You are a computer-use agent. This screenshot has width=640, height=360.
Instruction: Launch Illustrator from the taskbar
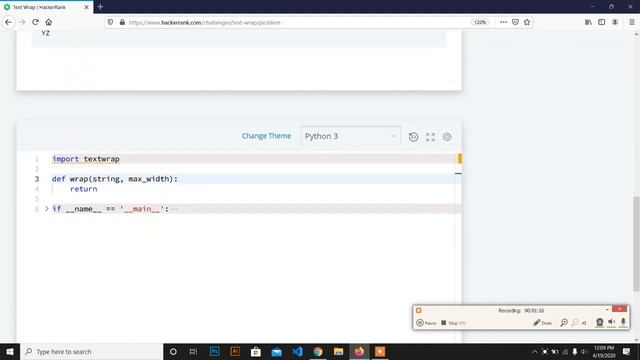(235, 351)
